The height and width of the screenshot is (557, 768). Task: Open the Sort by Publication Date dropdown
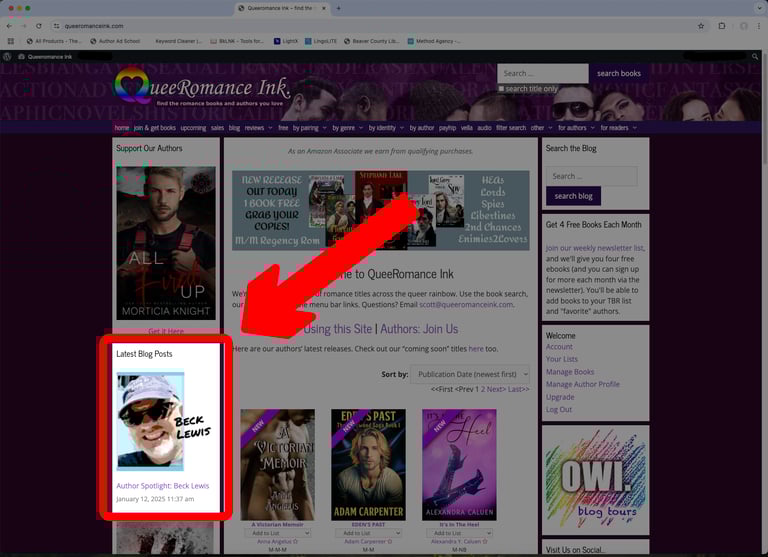click(470, 374)
